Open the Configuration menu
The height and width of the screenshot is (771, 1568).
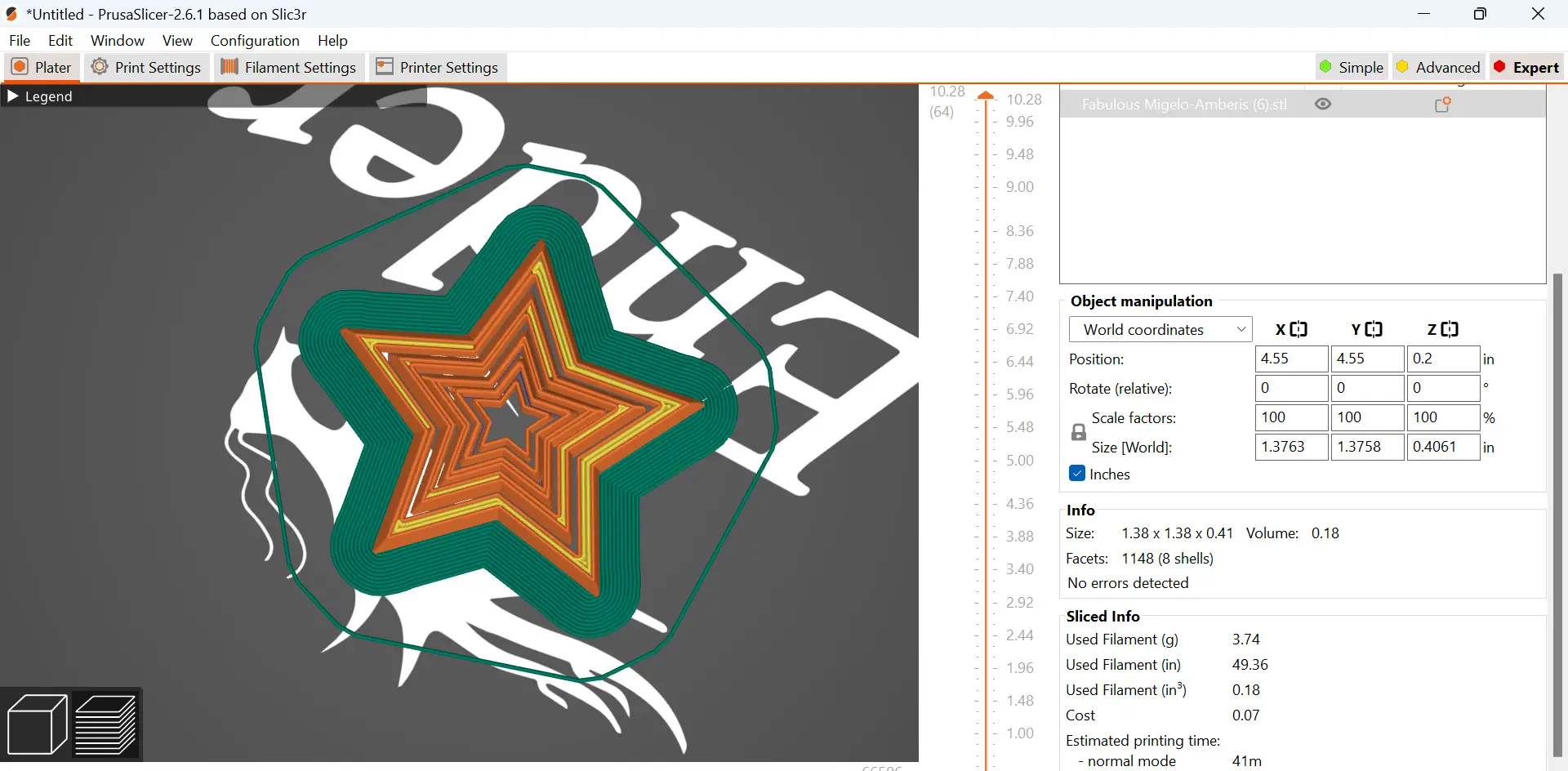click(x=255, y=40)
